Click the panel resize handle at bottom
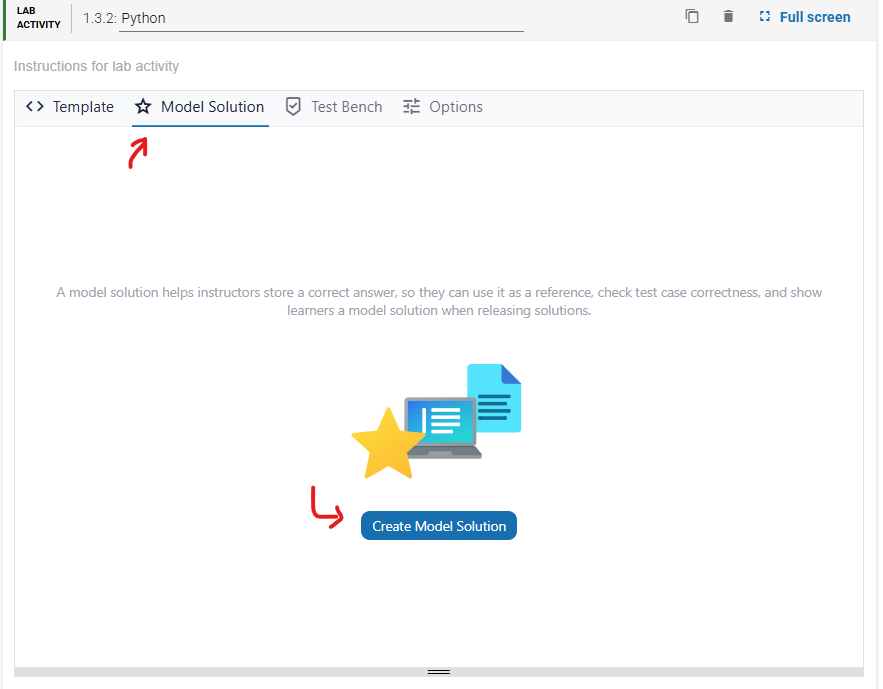883x689 pixels. 439,672
